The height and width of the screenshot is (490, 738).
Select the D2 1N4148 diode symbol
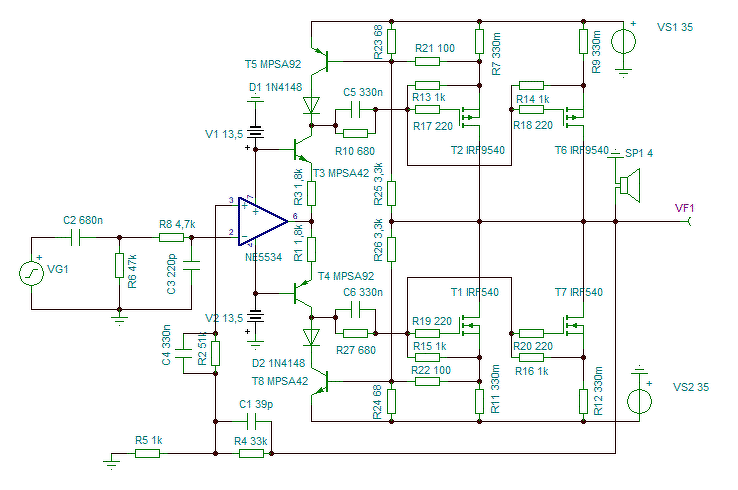click(311, 337)
